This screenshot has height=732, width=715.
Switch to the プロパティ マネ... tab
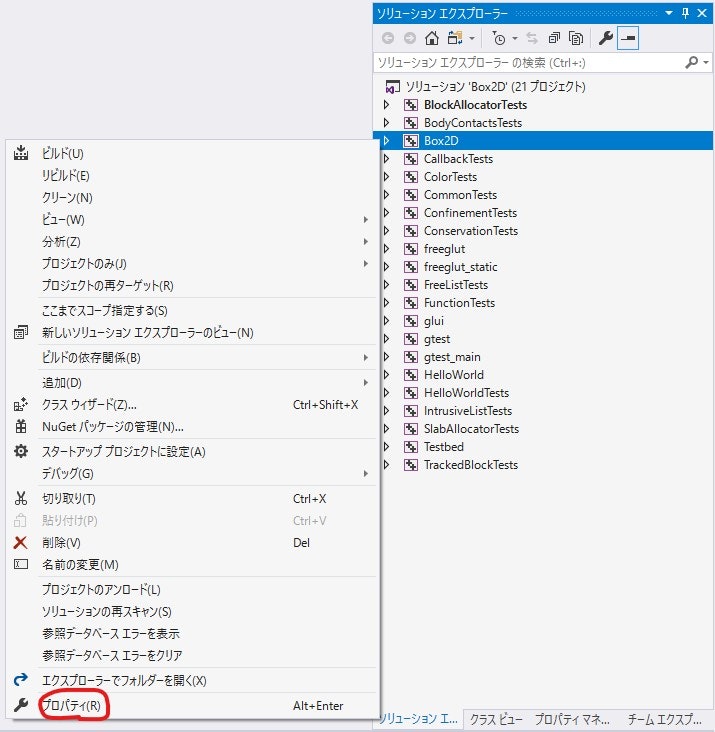click(x=572, y=719)
